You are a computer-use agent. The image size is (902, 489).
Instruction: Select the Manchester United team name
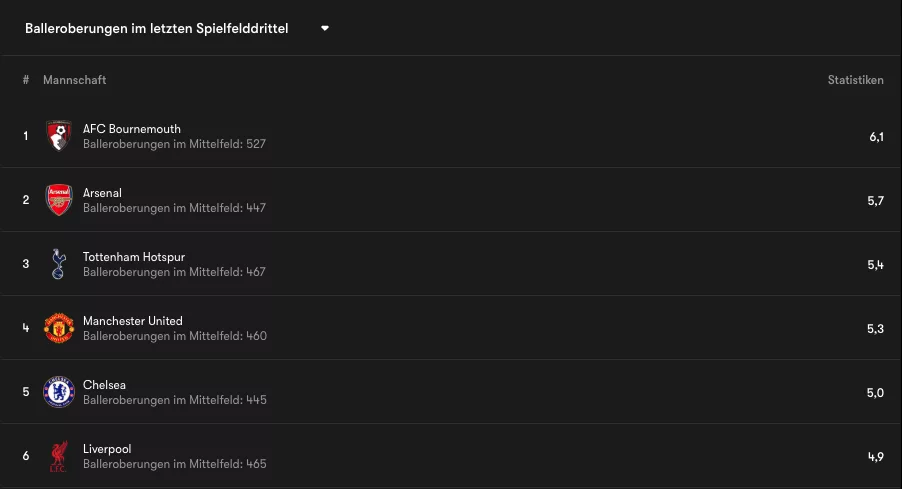(133, 321)
